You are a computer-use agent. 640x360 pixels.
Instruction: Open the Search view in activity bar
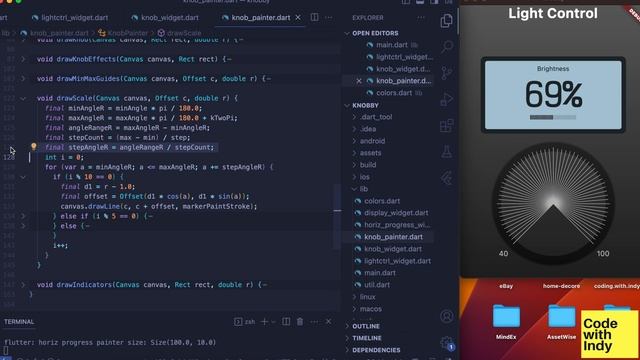[x=447, y=47]
